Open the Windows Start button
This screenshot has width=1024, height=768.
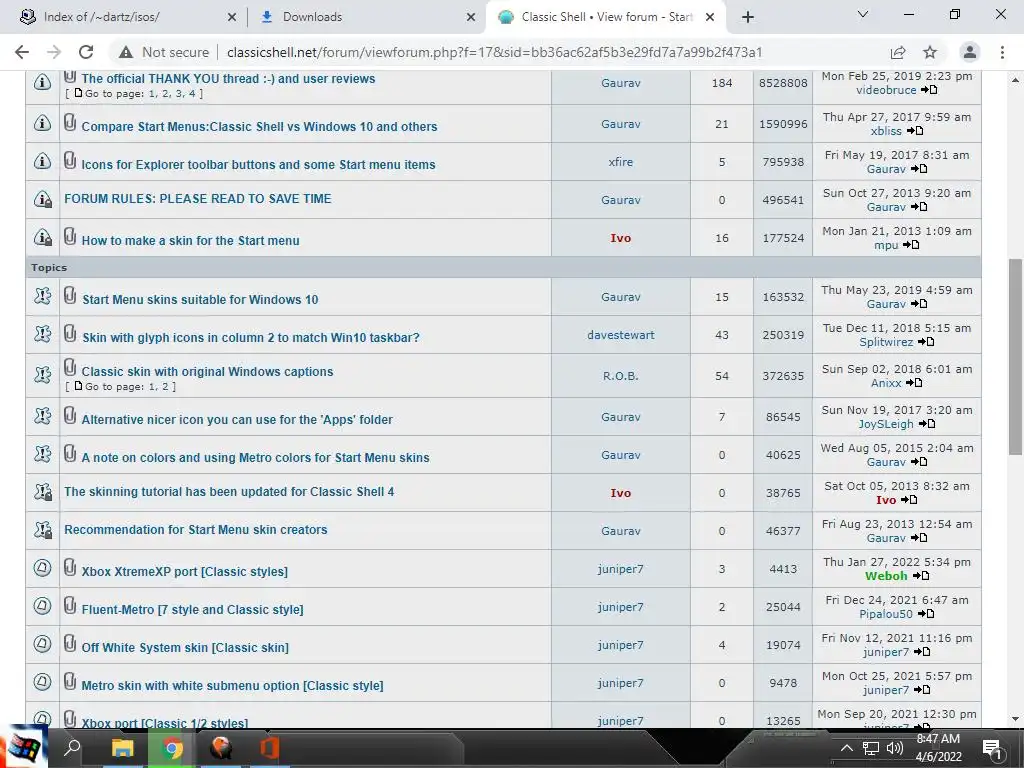coord(22,747)
